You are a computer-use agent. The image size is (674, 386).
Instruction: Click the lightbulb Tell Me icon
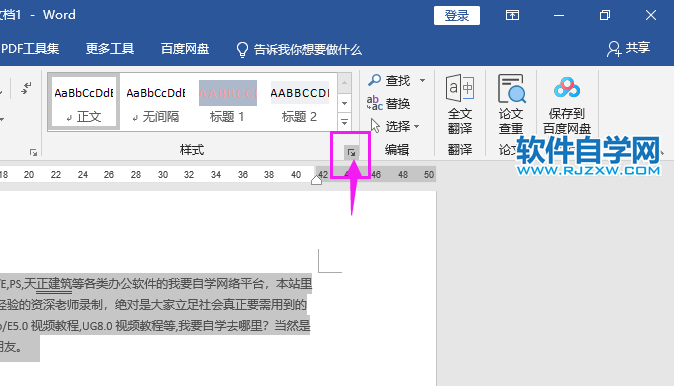[x=242, y=49]
